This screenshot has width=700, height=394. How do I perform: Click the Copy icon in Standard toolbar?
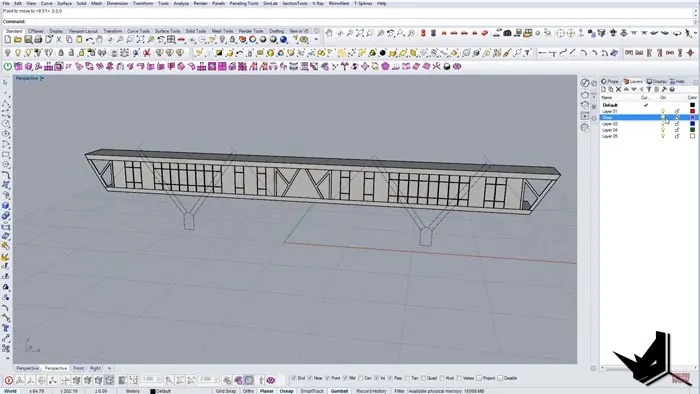click(x=69, y=40)
